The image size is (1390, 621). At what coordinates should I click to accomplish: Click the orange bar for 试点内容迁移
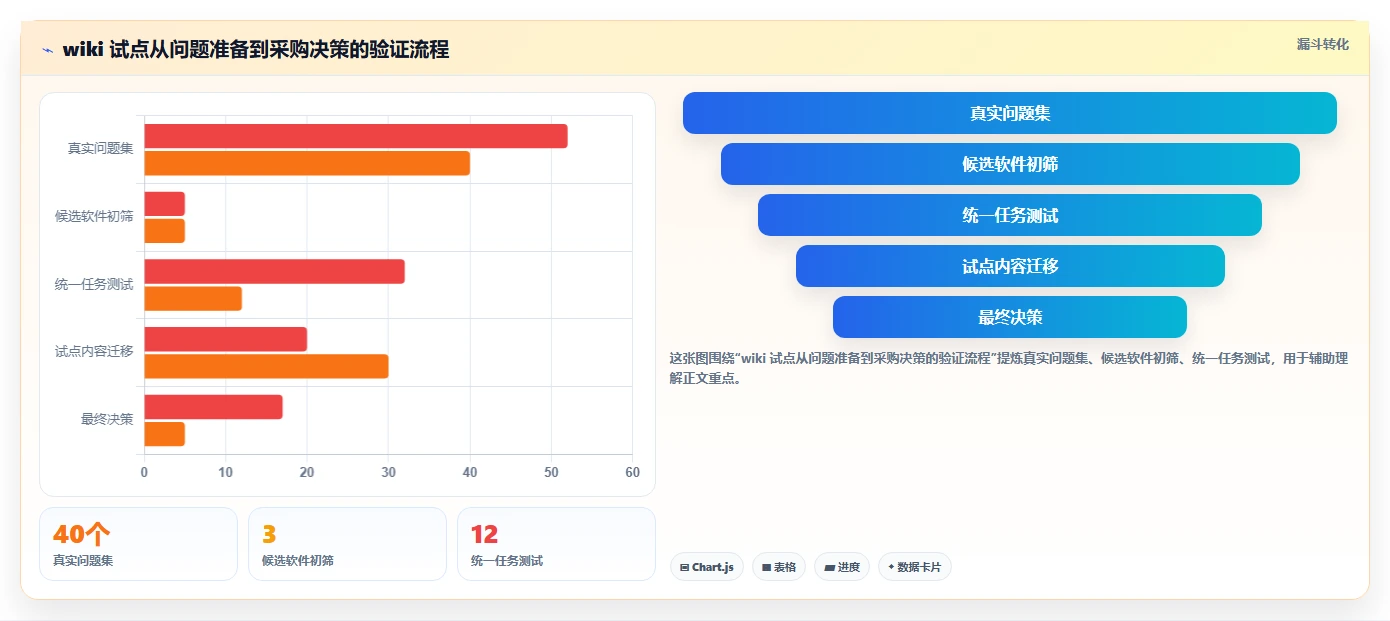pyautogui.click(x=267, y=366)
